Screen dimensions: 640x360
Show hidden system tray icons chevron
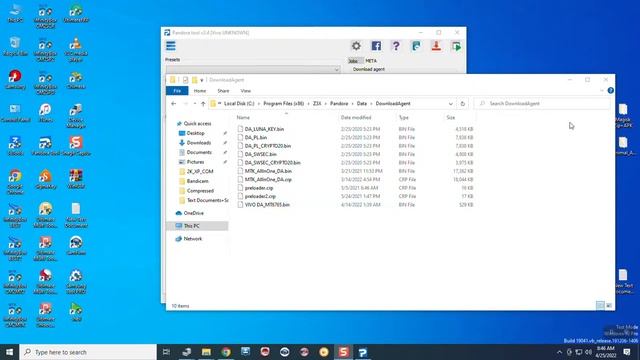click(559, 352)
